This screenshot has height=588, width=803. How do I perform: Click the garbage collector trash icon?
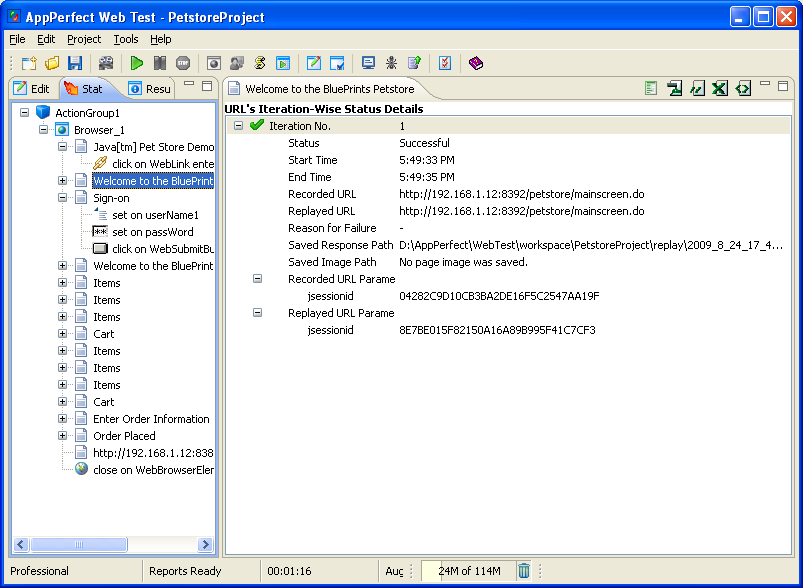pos(524,571)
